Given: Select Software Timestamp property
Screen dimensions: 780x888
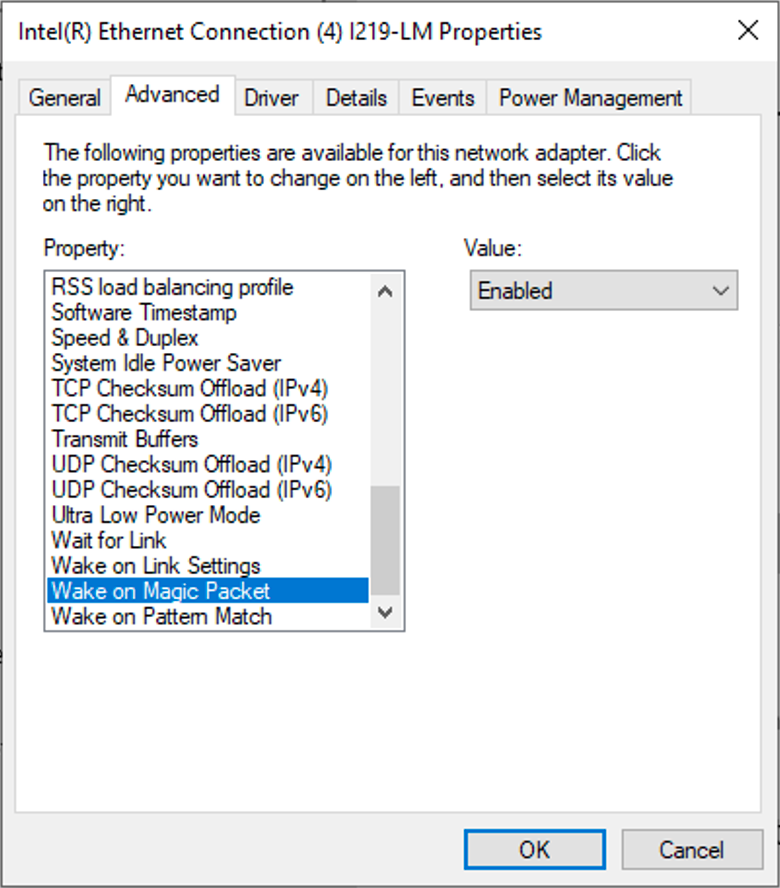Looking at the screenshot, I should 208,313.
